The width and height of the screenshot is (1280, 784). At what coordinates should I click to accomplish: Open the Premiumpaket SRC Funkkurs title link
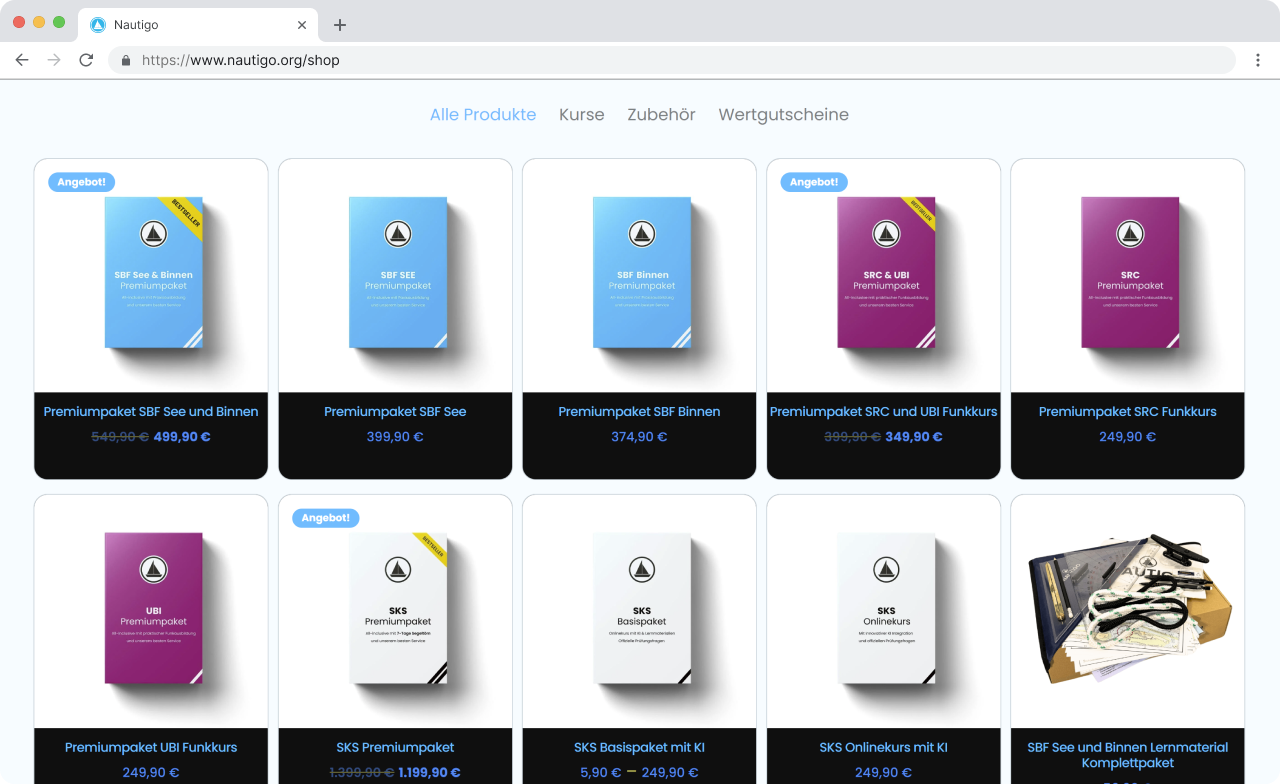click(x=1127, y=411)
